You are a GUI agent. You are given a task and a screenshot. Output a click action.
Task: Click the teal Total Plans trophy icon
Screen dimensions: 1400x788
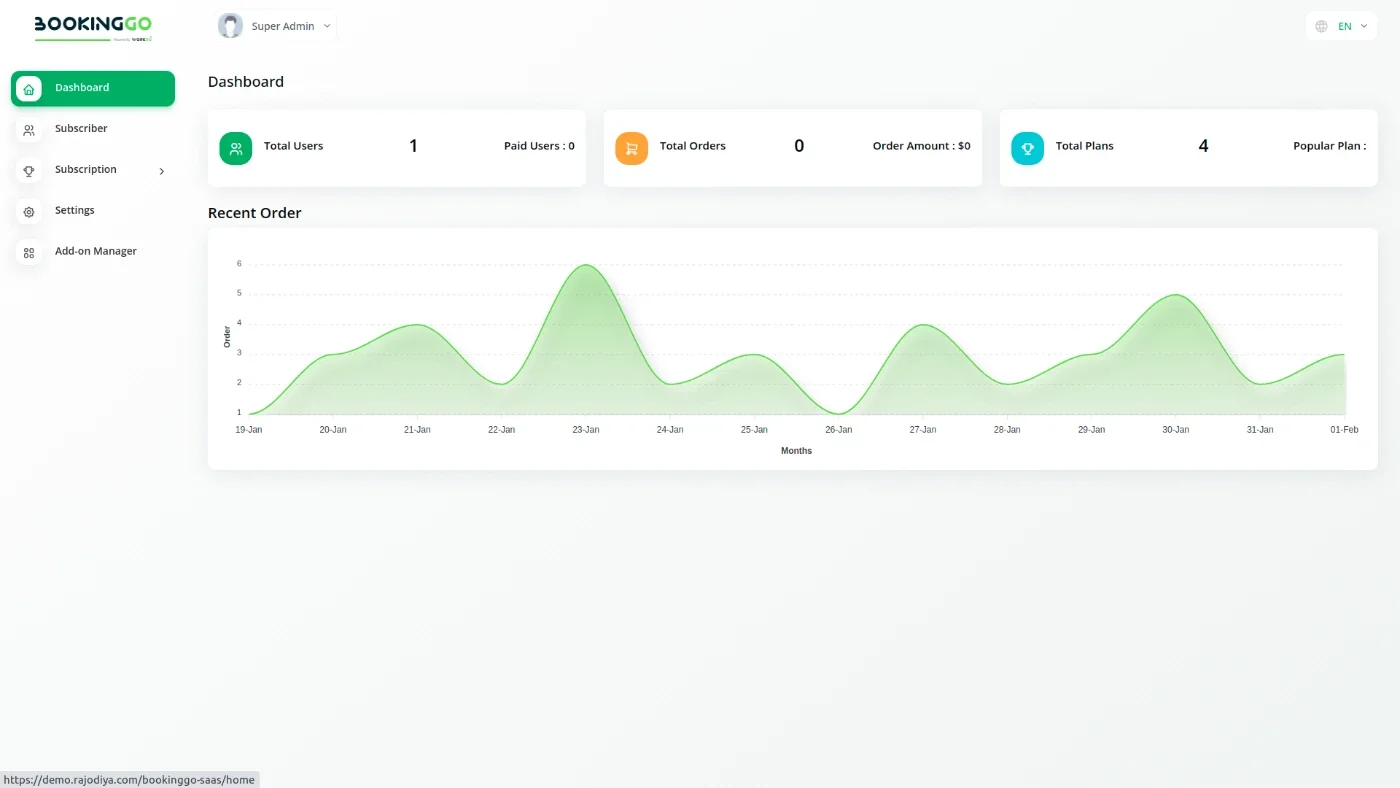pos(1028,148)
